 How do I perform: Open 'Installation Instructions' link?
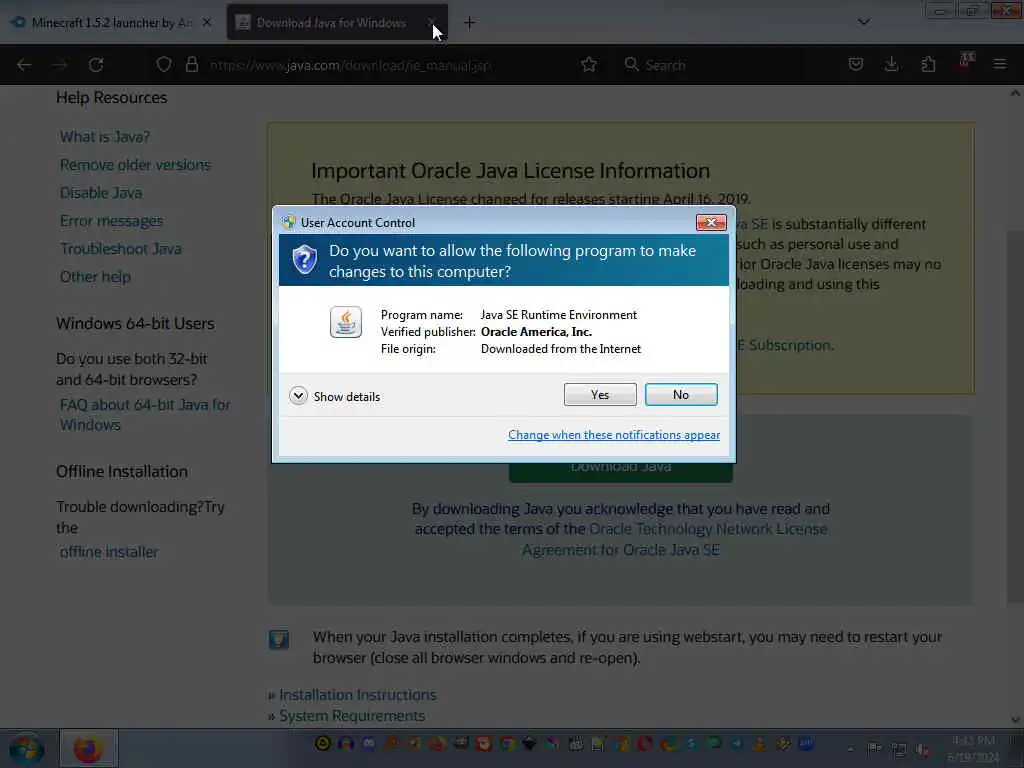click(358, 695)
